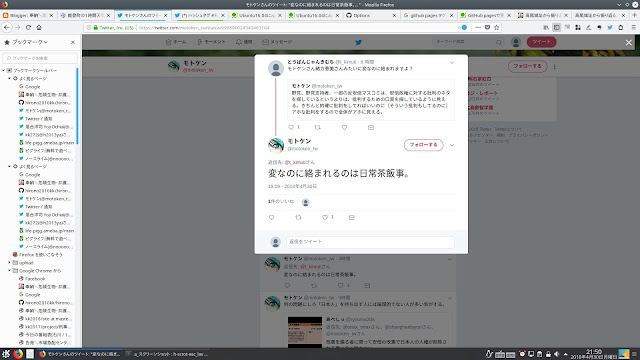Click the フォローする button on the profile header
This screenshot has height=360, width=640.
527,66
